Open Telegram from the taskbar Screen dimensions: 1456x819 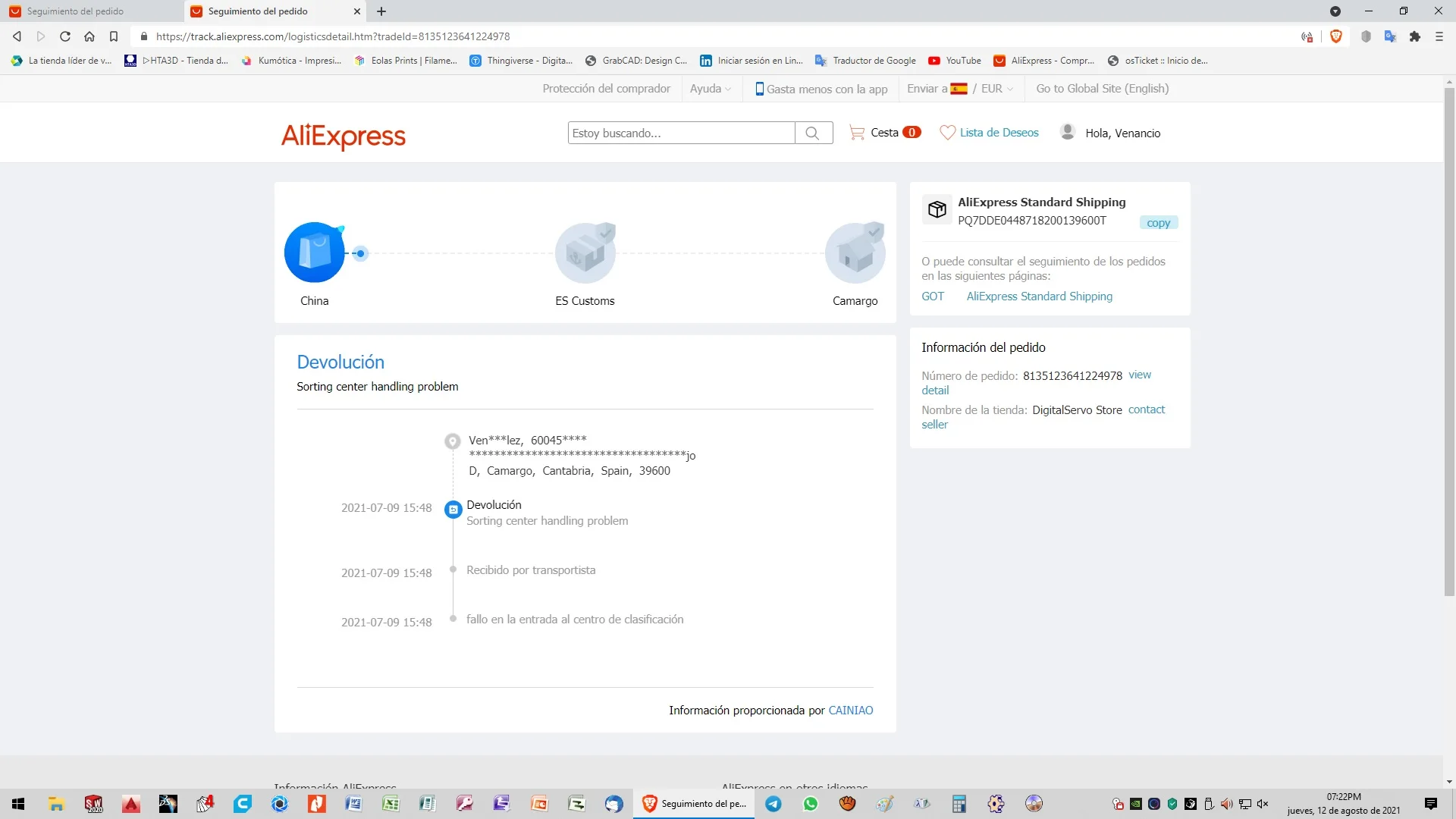(773, 804)
